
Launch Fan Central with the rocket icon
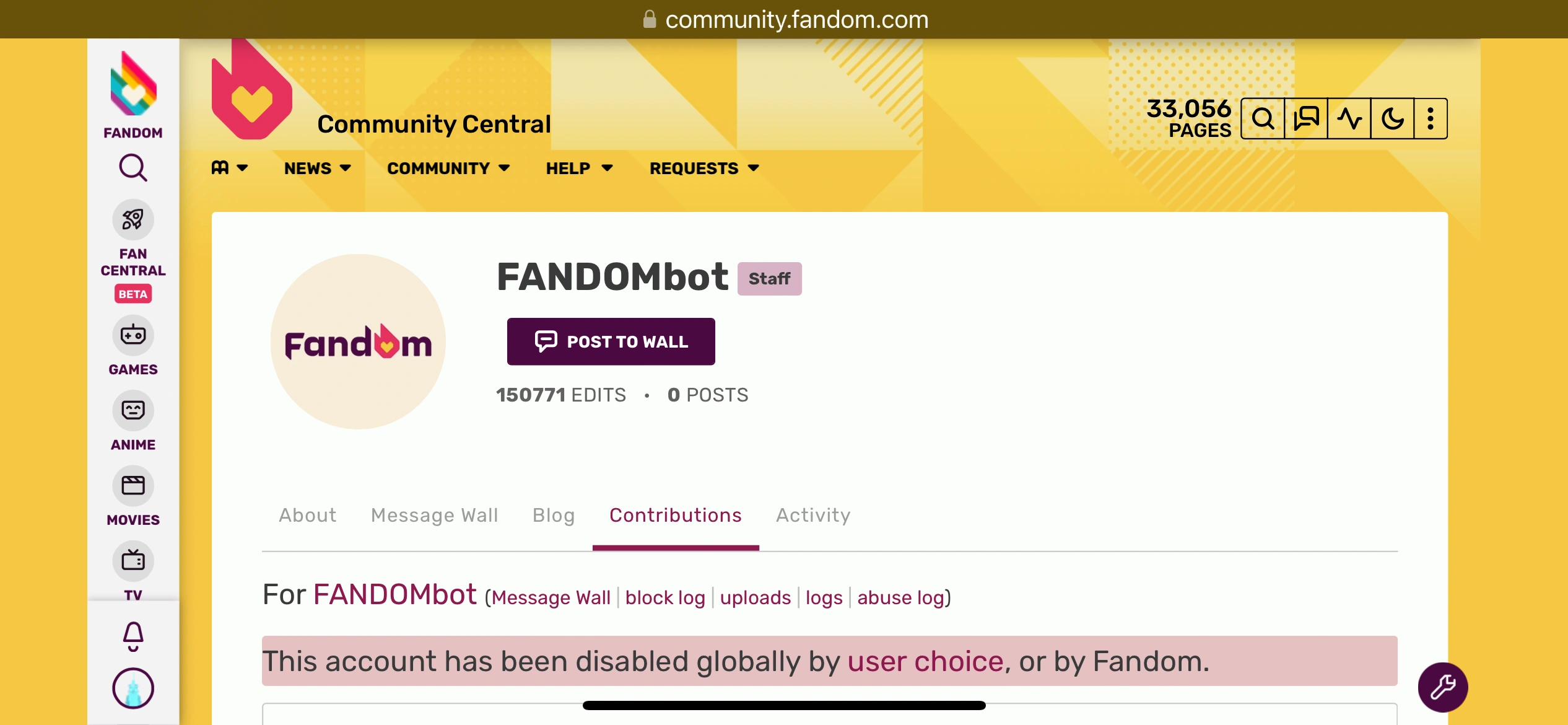pos(133,220)
